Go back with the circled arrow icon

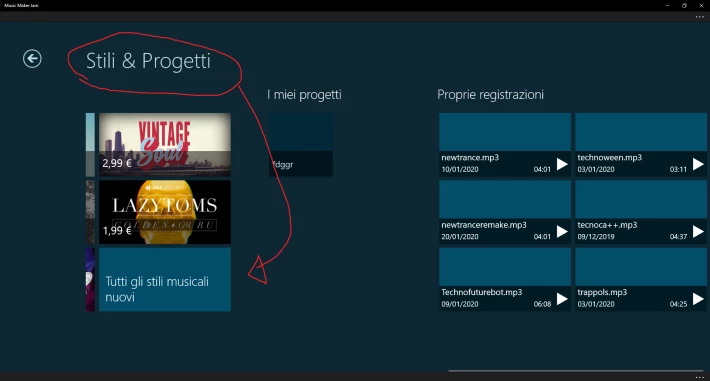click(32, 59)
